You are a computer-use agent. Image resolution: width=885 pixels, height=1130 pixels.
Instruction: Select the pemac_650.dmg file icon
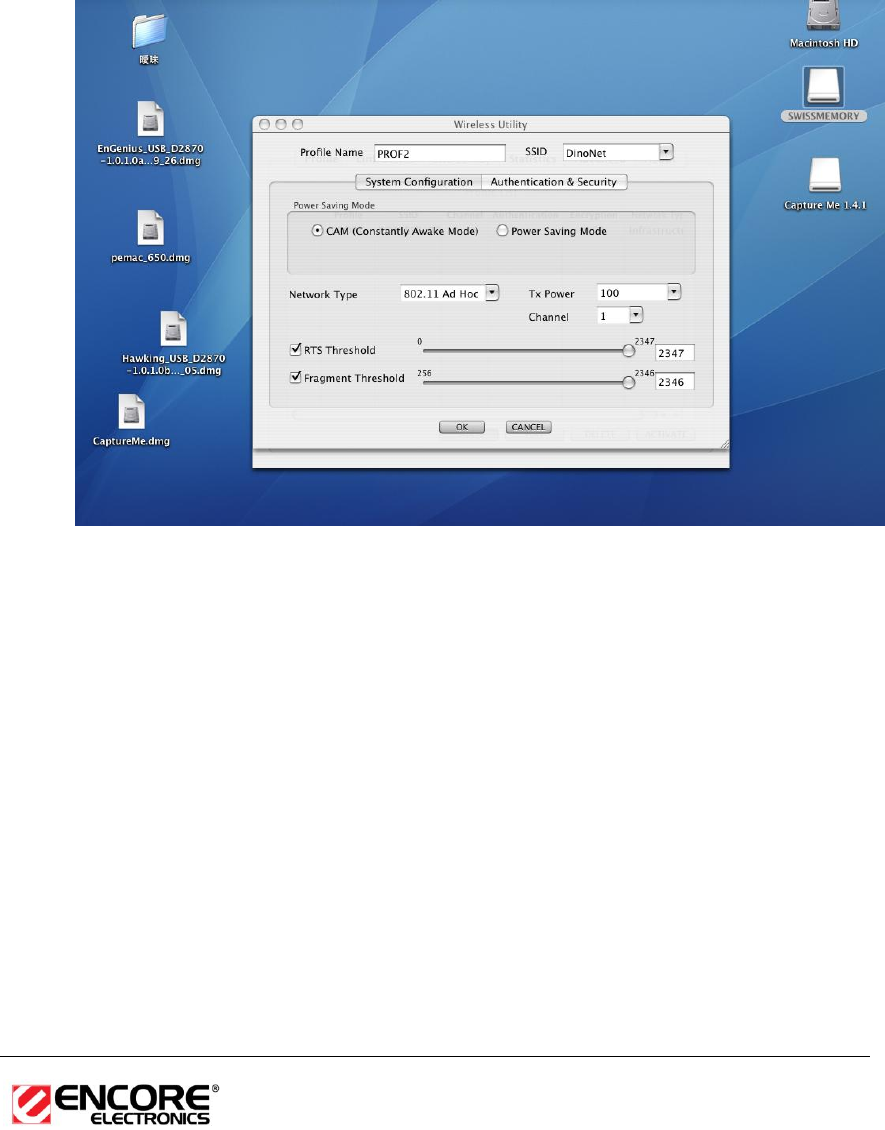[x=150, y=228]
